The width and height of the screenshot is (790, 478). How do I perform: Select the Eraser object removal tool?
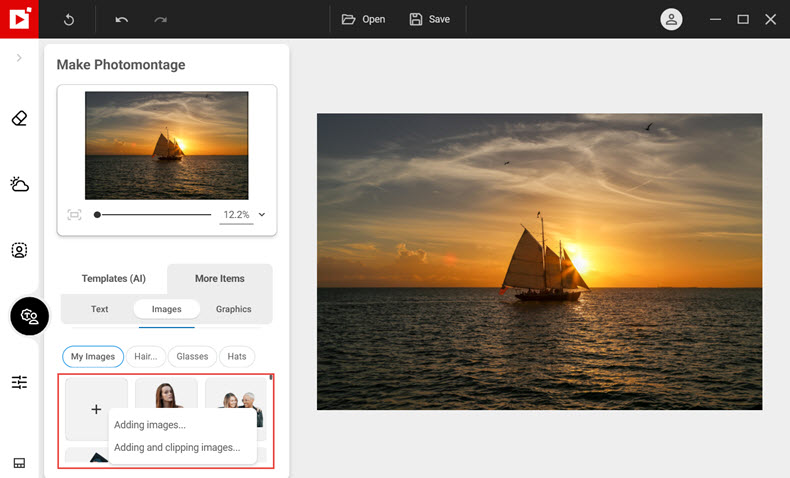coord(19,118)
